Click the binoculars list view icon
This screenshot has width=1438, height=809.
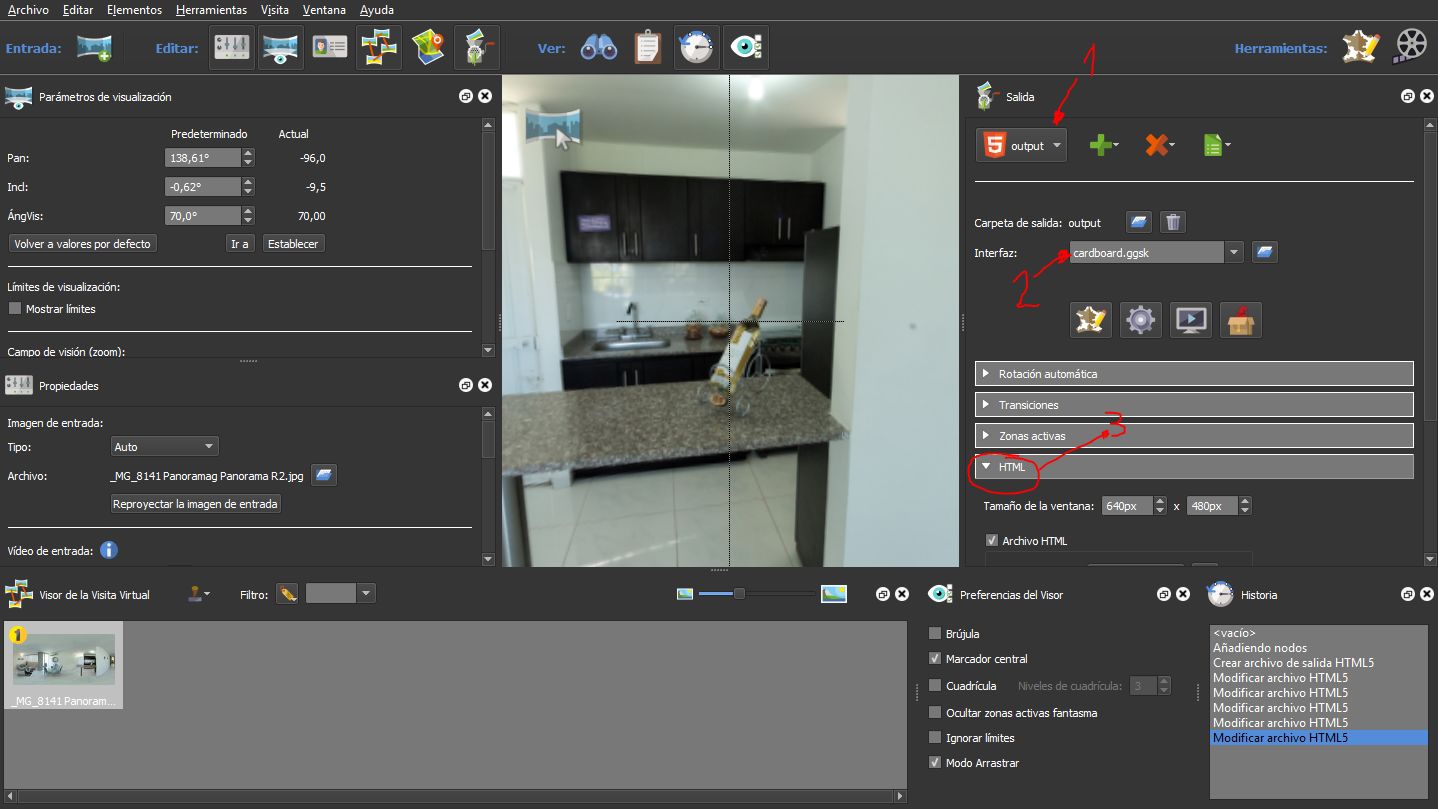click(x=598, y=47)
